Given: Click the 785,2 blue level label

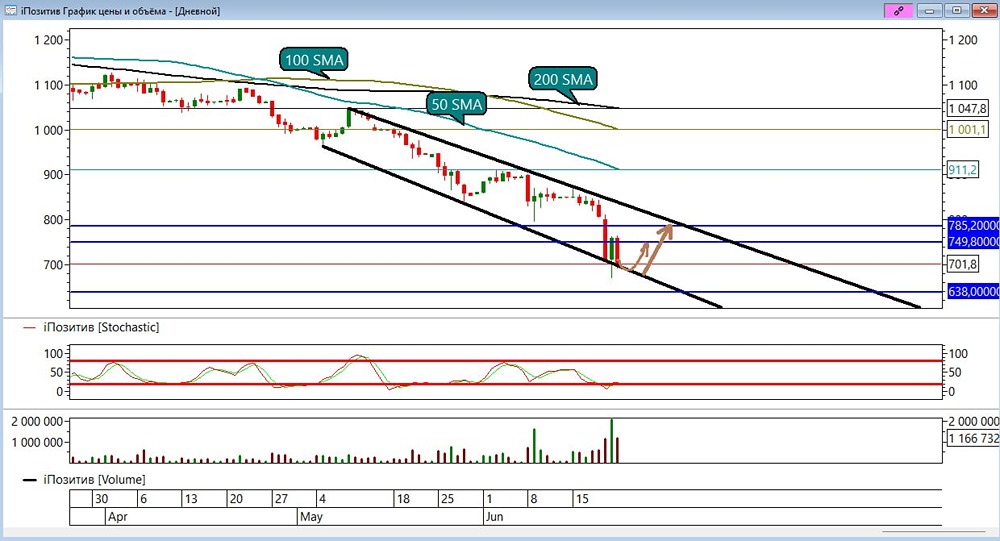Looking at the screenshot, I should click(x=973, y=225).
